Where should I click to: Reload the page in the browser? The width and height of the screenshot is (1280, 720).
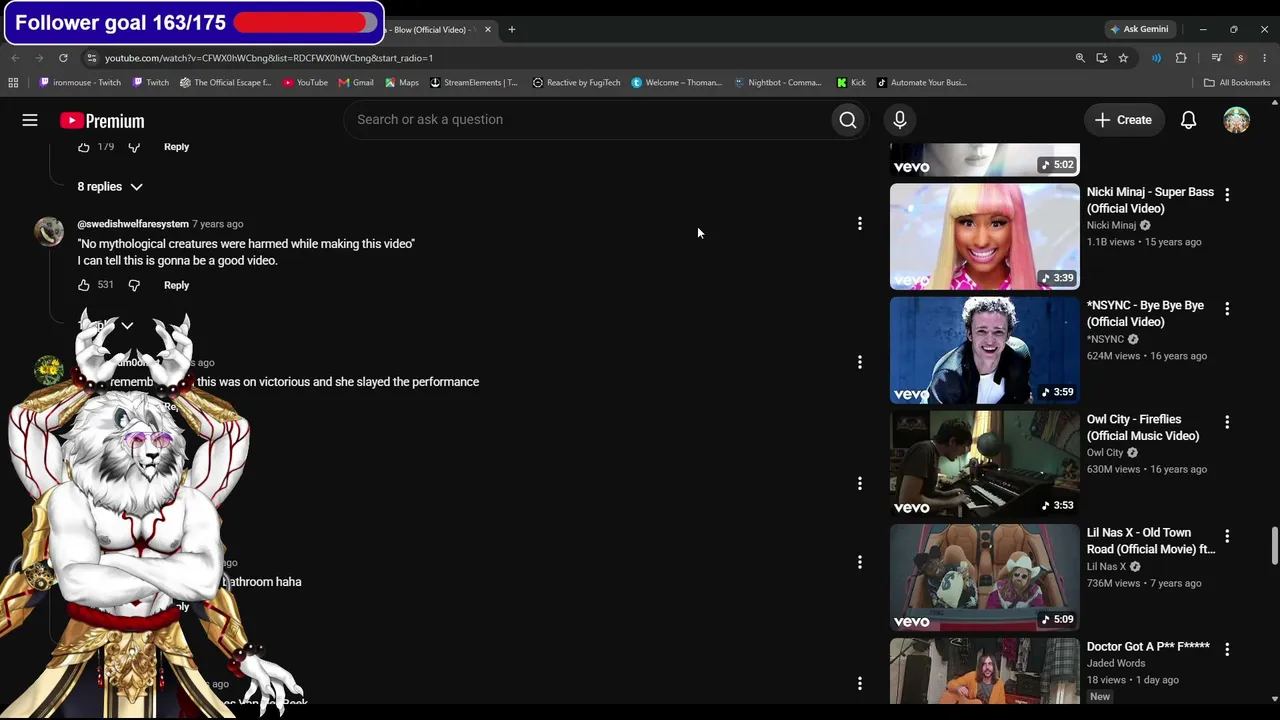(x=63, y=58)
